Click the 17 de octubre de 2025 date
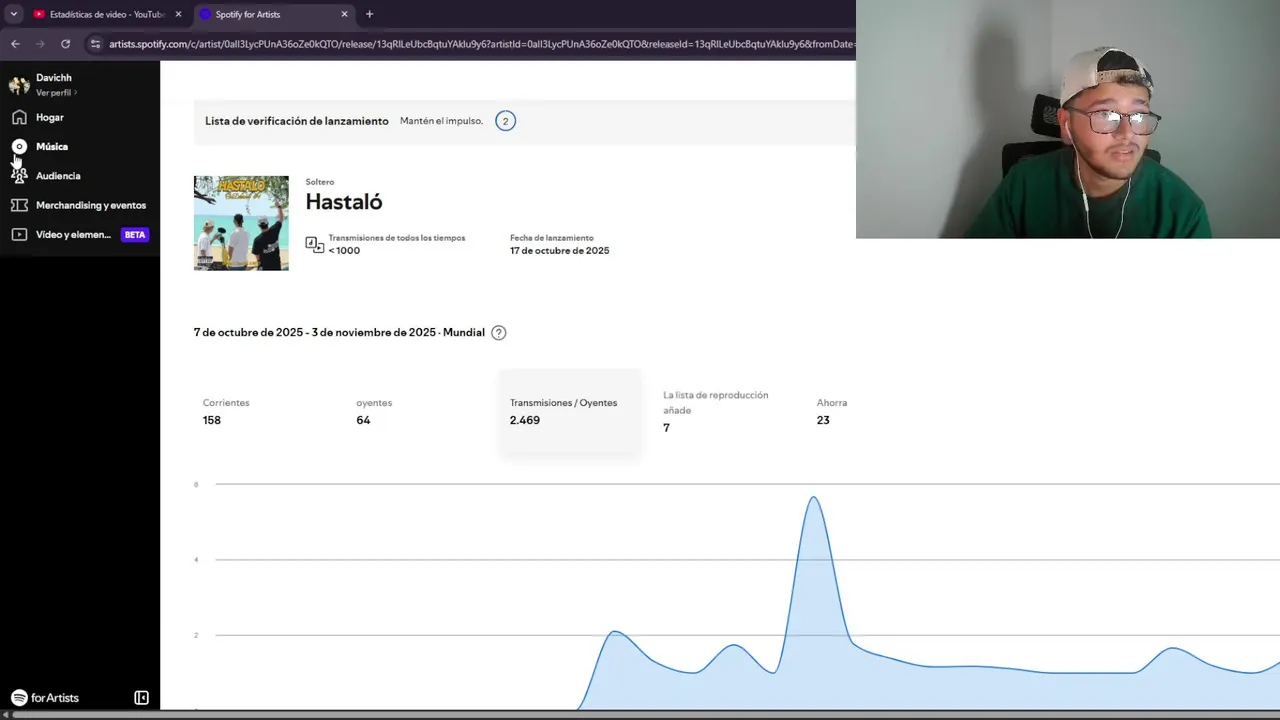 tap(559, 251)
